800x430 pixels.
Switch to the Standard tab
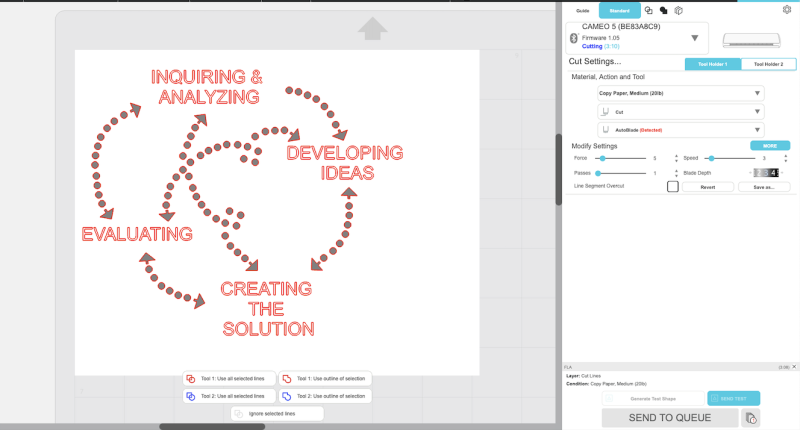619,10
